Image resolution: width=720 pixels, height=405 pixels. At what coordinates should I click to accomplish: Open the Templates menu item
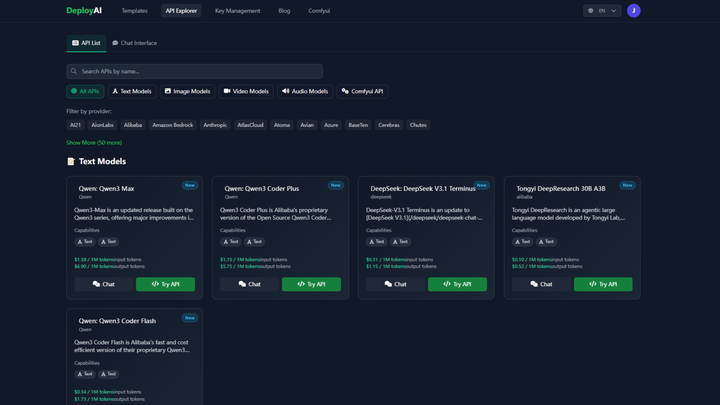coord(135,11)
